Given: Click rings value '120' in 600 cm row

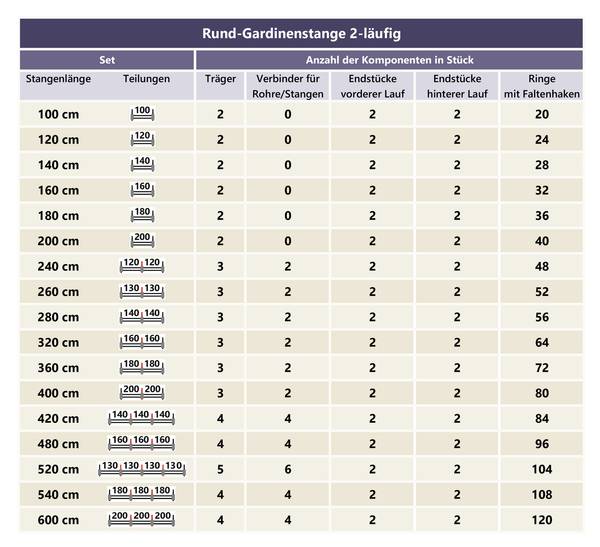Looking at the screenshot, I should click(x=542, y=519).
